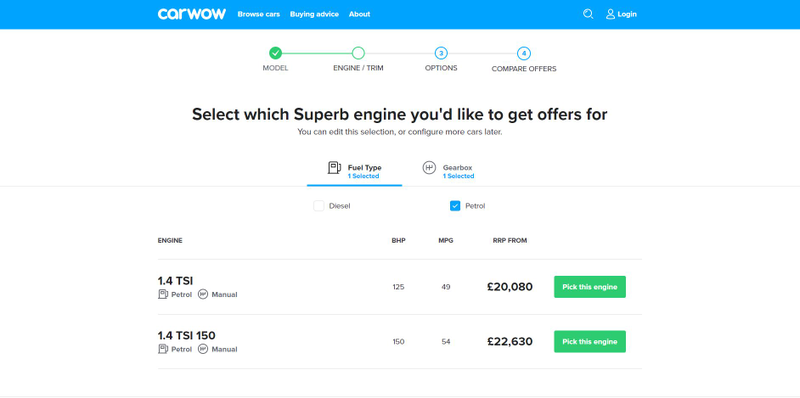Click the 49 MPG value
The height and width of the screenshot is (398, 800).
(446, 287)
